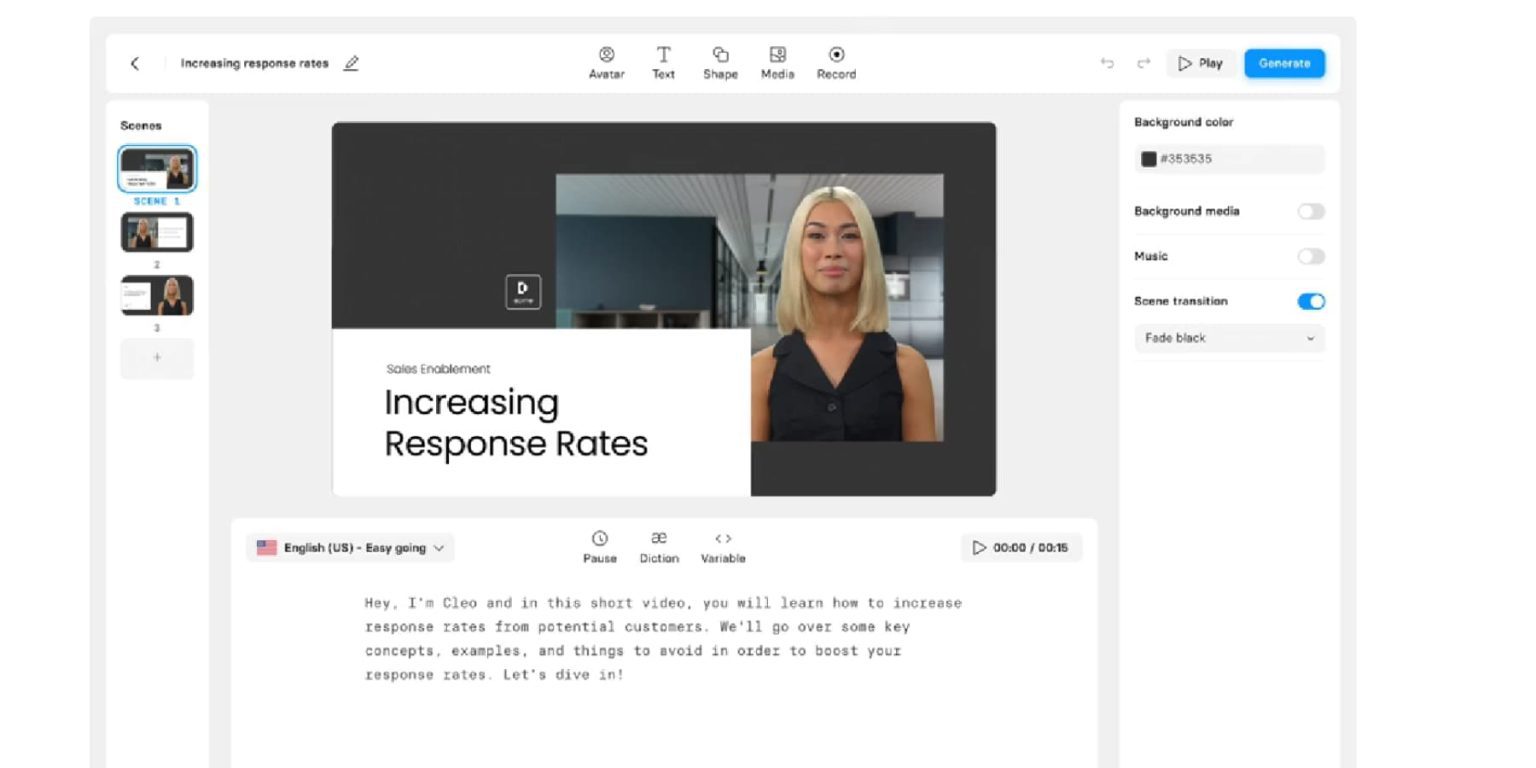Go back using the left arrow
Viewport: 1536px width, 768px height.
(135, 63)
